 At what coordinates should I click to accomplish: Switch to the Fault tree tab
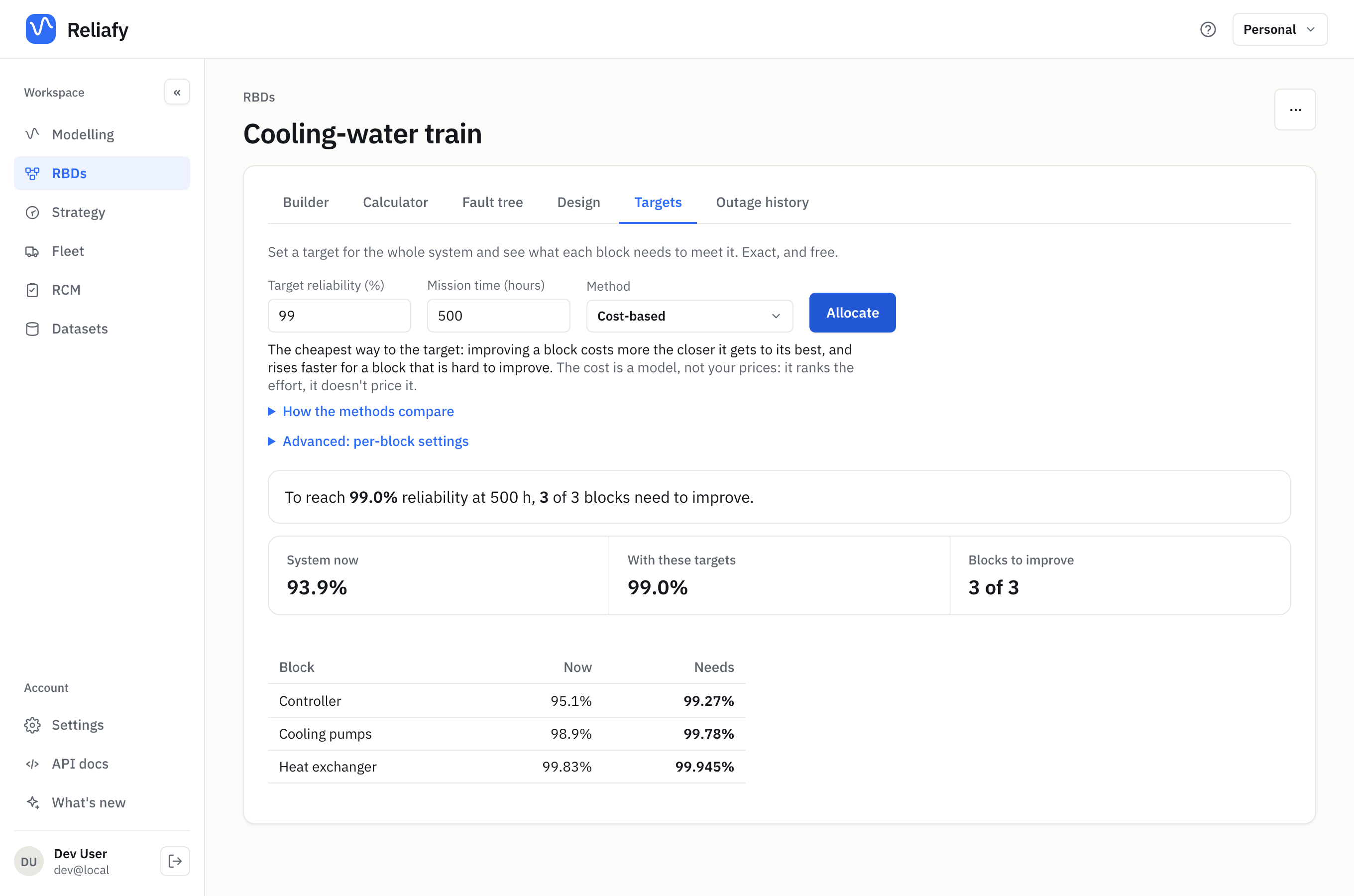tap(492, 202)
